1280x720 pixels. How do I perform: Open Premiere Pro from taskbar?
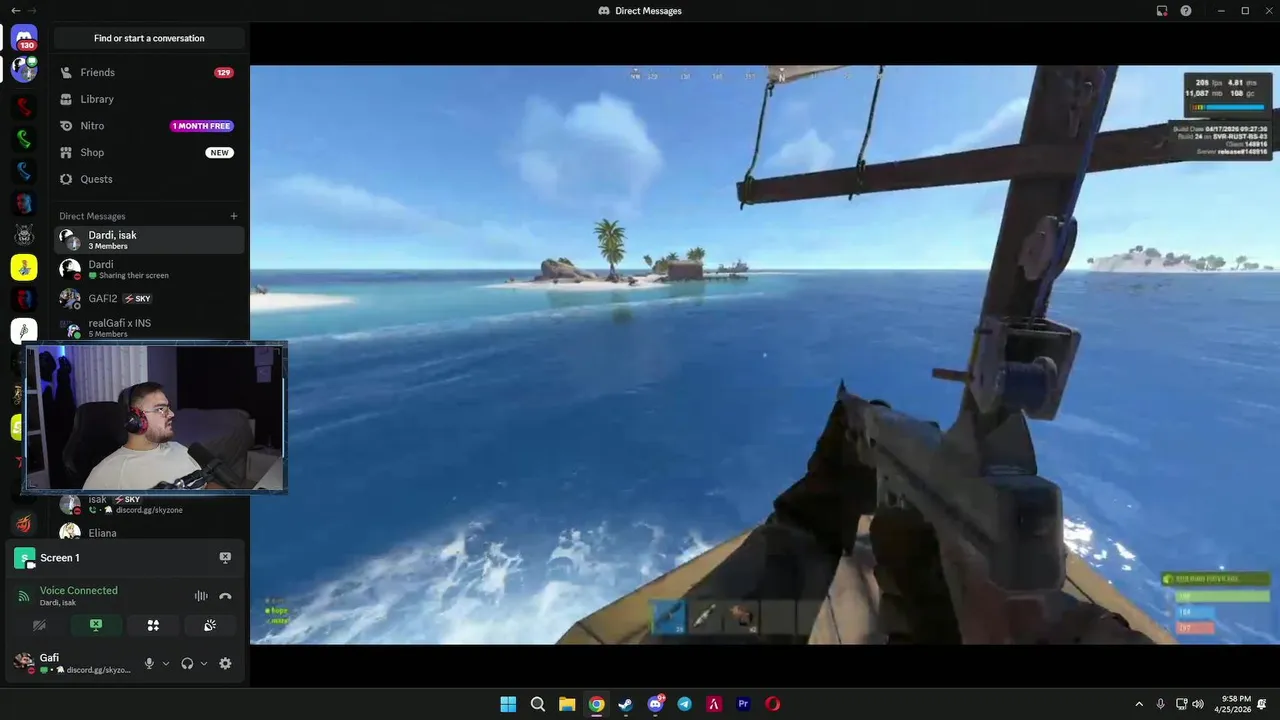click(743, 704)
